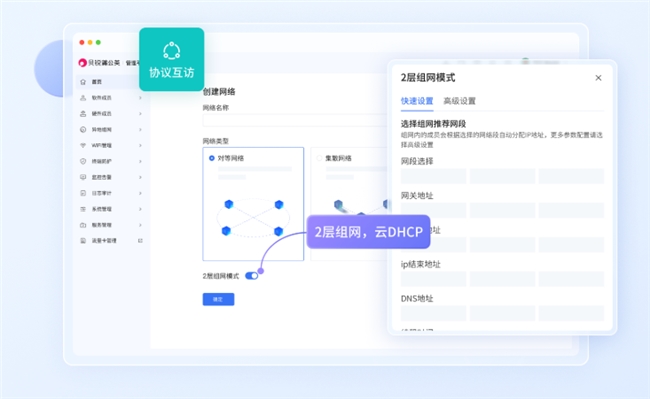
Task: Select the WiFi管理 wifi icon
Action: tap(83, 145)
